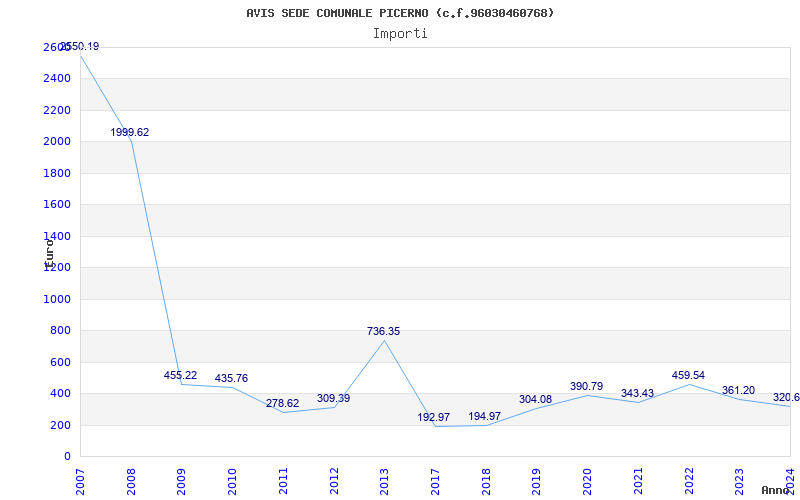Click the 1800 y-axis tick label
Viewport: 800px width, 500px height.
57,173
